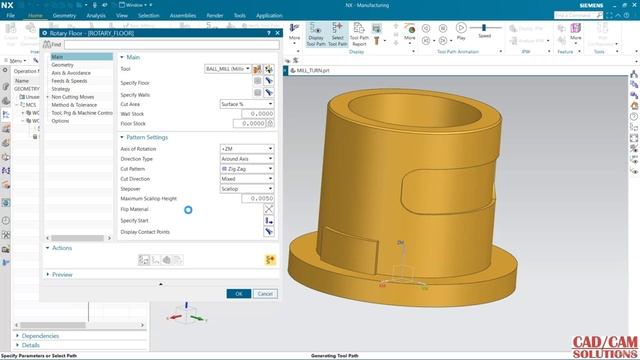Select Geometry in dialog navigation list
Screen dimensions: 640x360
point(62,65)
